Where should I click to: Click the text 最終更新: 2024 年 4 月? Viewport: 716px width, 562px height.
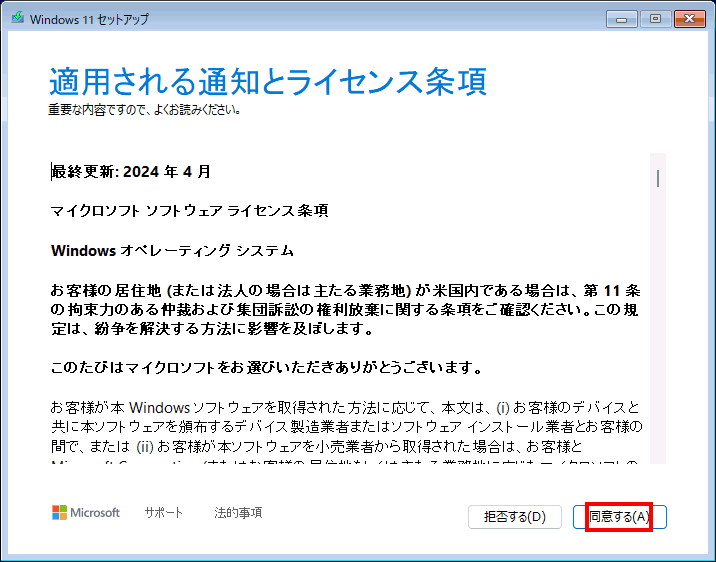[131, 172]
